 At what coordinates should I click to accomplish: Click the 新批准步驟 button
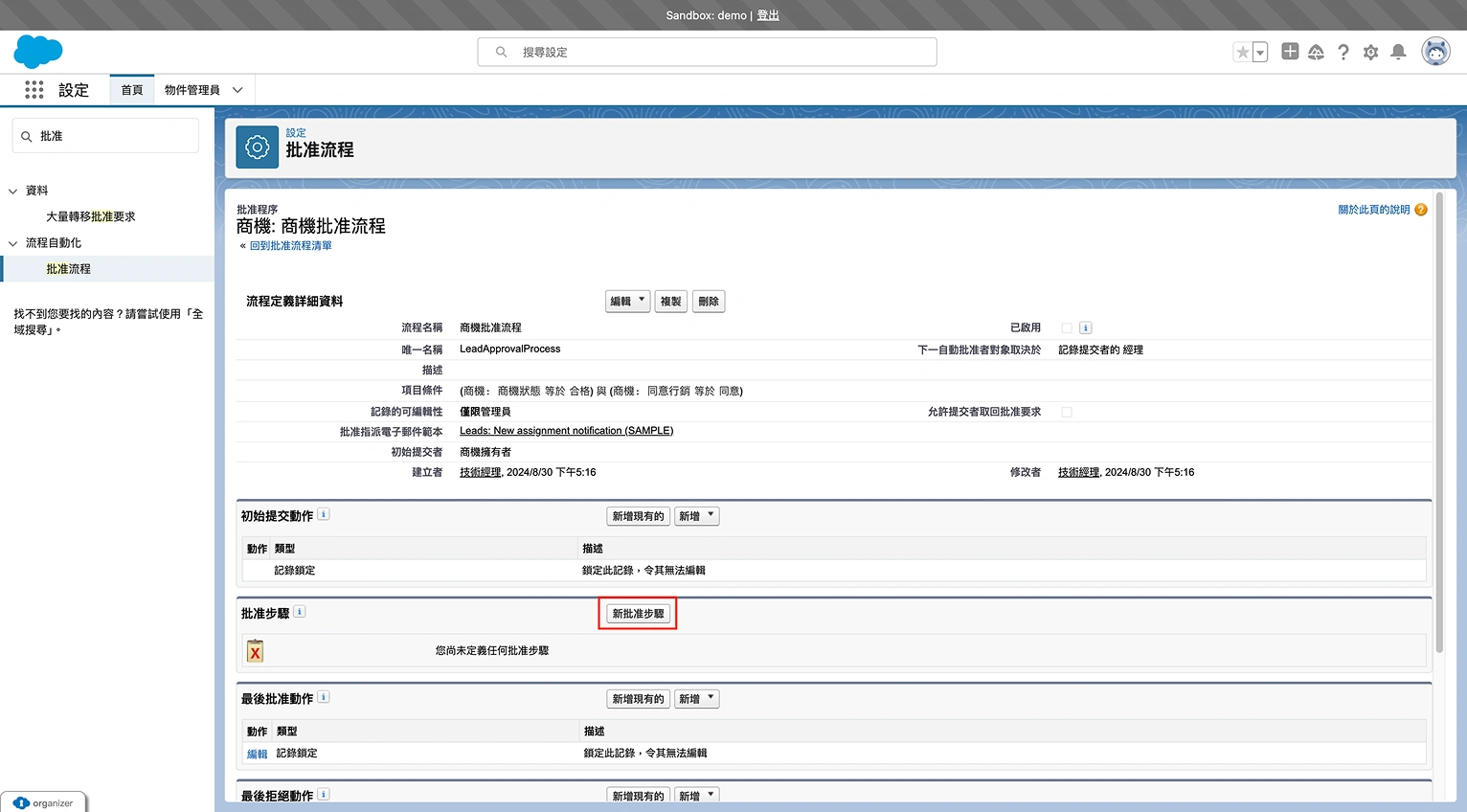(x=638, y=614)
